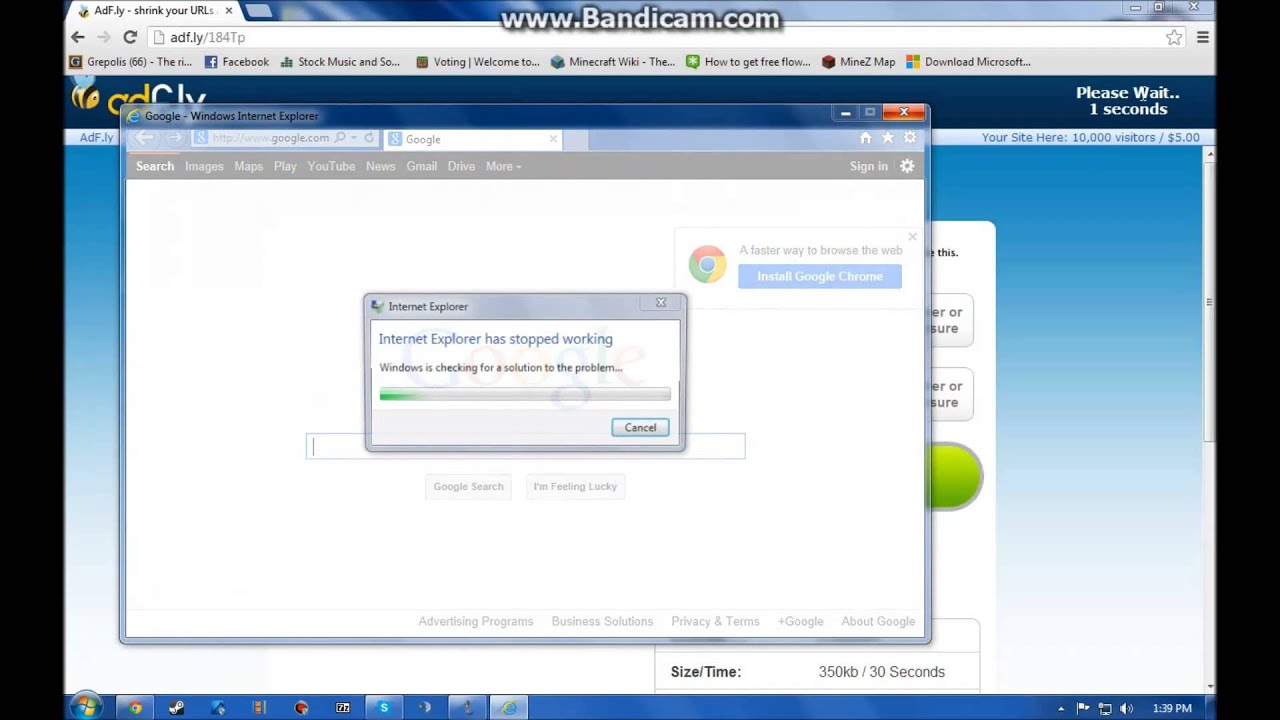Click the Internet Explorer Home icon
The height and width of the screenshot is (720, 1280).
pyautogui.click(x=866, y=138)
